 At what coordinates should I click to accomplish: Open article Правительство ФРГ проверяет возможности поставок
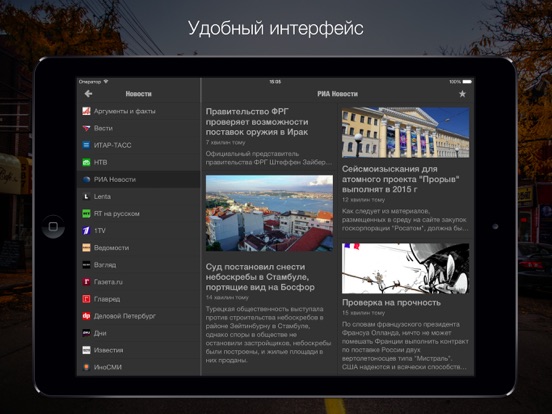pos(257,122)
